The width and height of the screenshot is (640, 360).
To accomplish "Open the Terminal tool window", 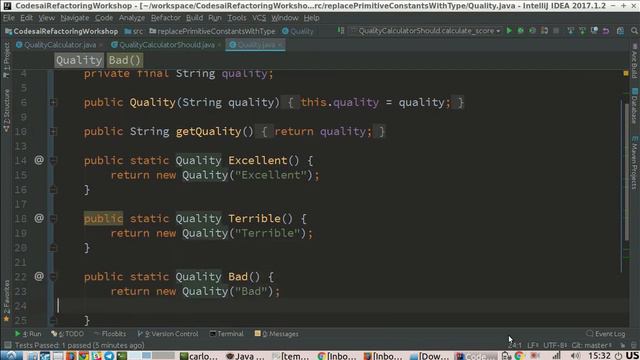I will [x=227, y=334].
